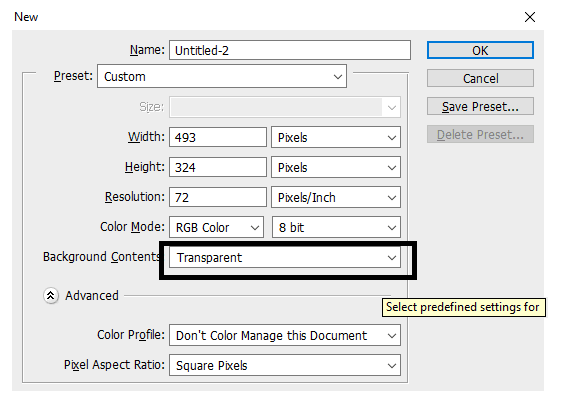Click the Height field showing 324

coord(218,167)
